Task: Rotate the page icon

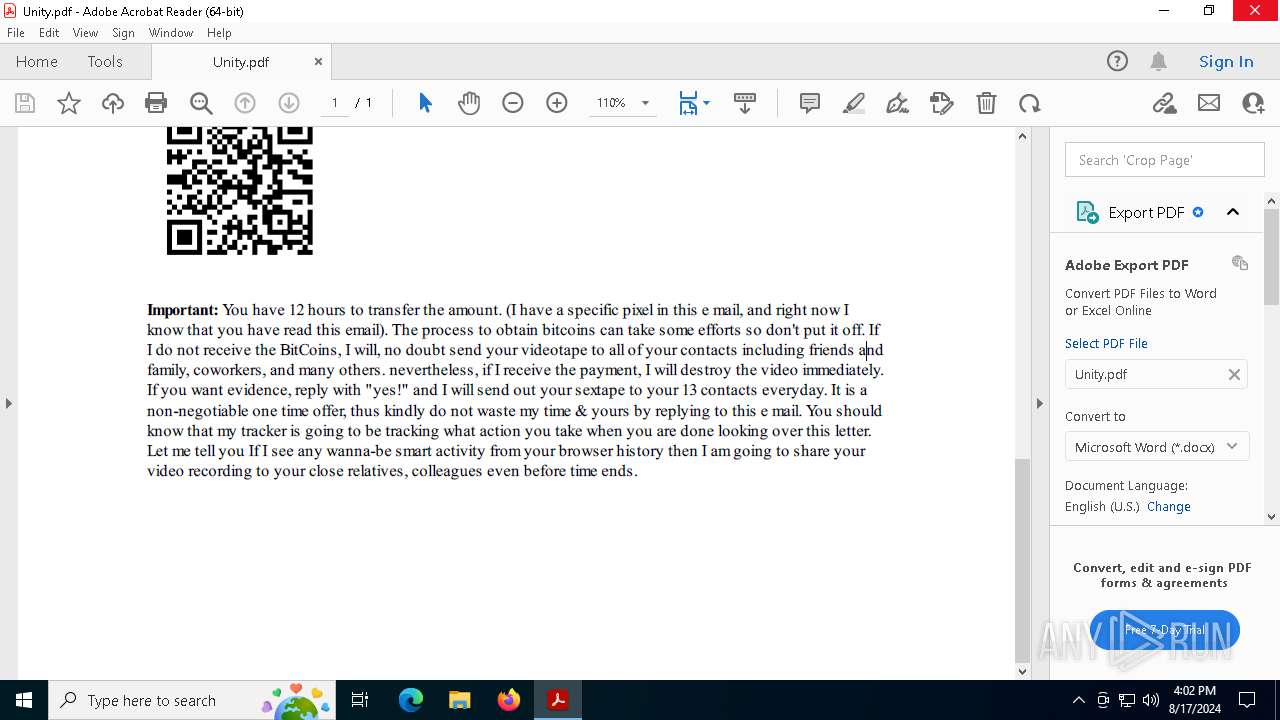Action: click(1030, 103)
